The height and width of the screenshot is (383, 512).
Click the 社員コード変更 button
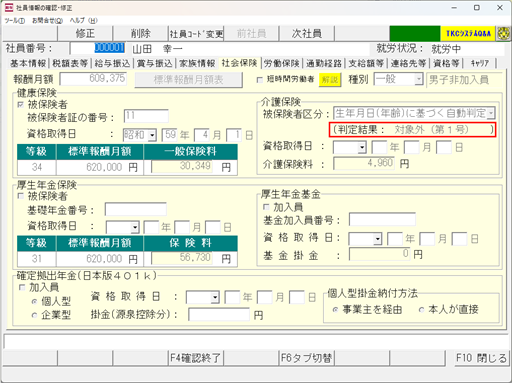click(x=196, y=33)
